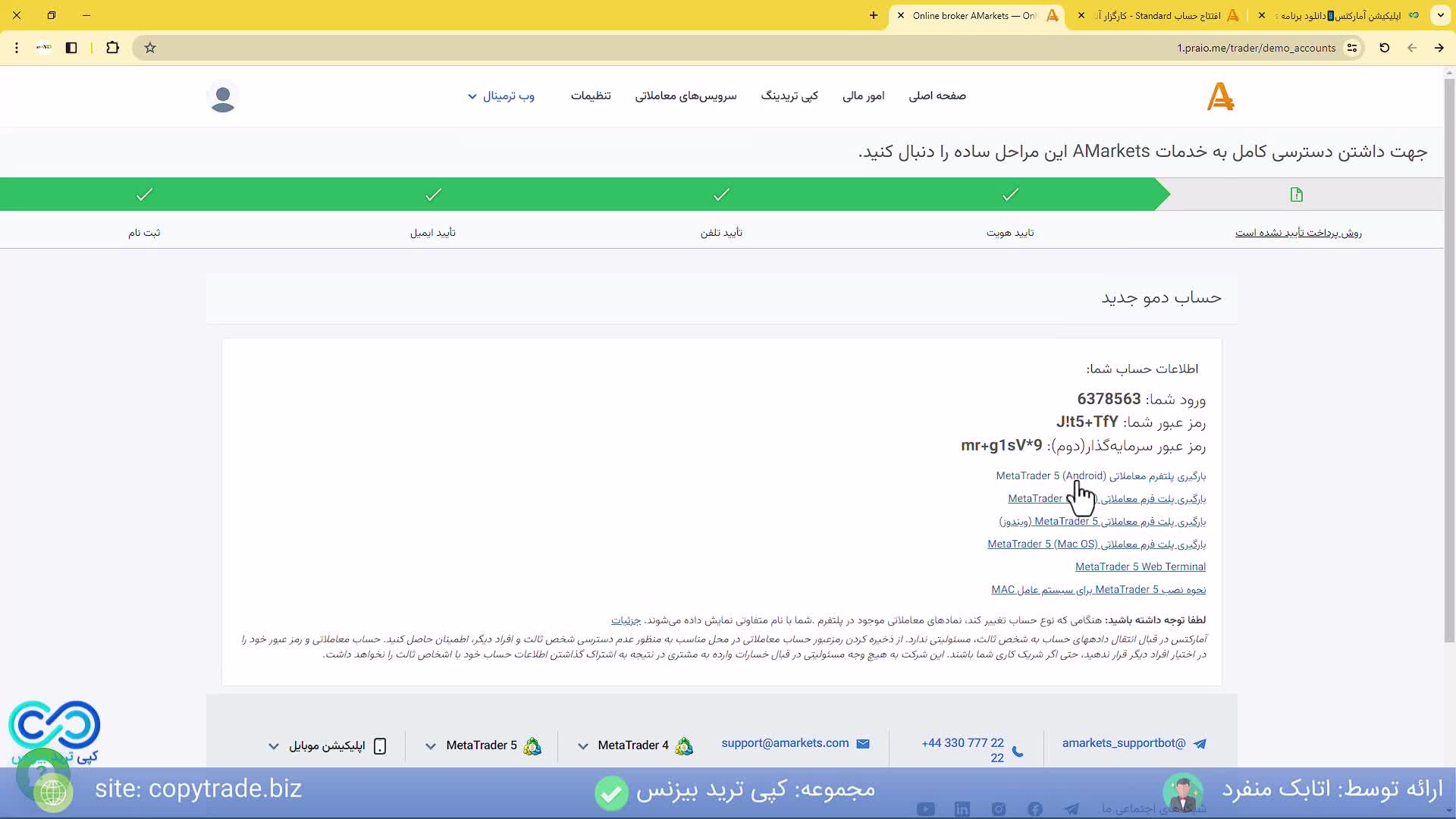
Task: Open the Telegram icon next to amarkets_supportbot@
Action: [1200, 745]
